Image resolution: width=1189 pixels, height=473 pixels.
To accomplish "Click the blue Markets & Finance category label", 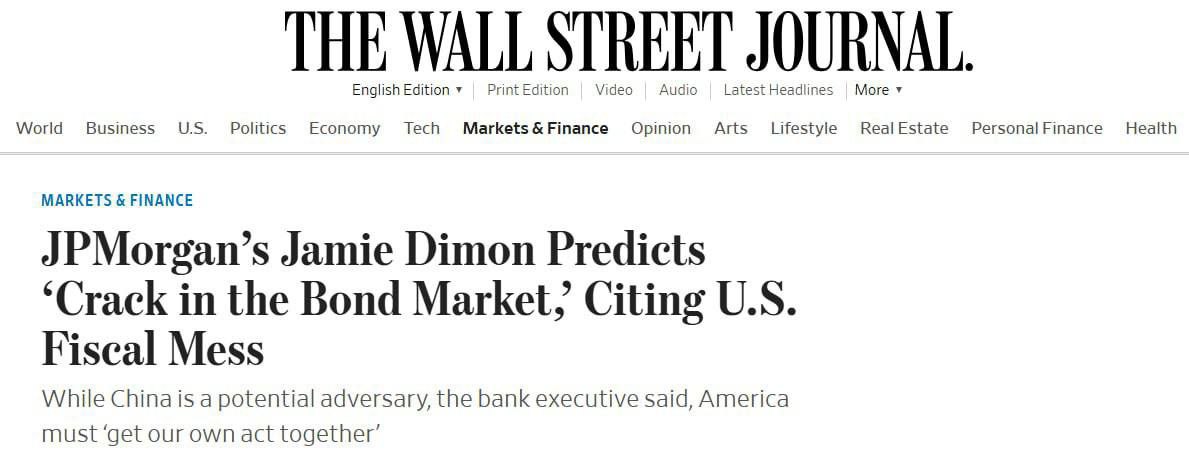I will pos(117,200).
